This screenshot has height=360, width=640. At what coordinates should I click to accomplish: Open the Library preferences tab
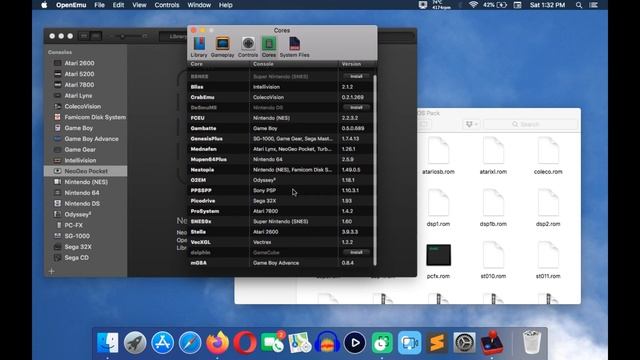(x=199, y=47)
